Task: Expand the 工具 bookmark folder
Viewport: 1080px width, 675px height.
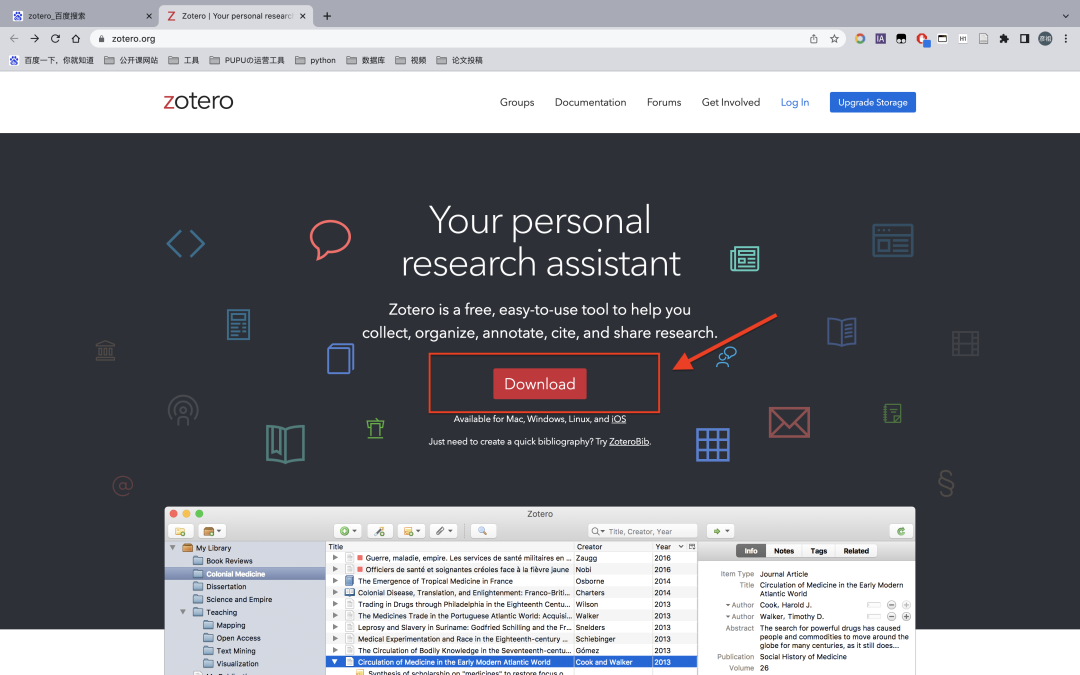Action: pos(184,60)
